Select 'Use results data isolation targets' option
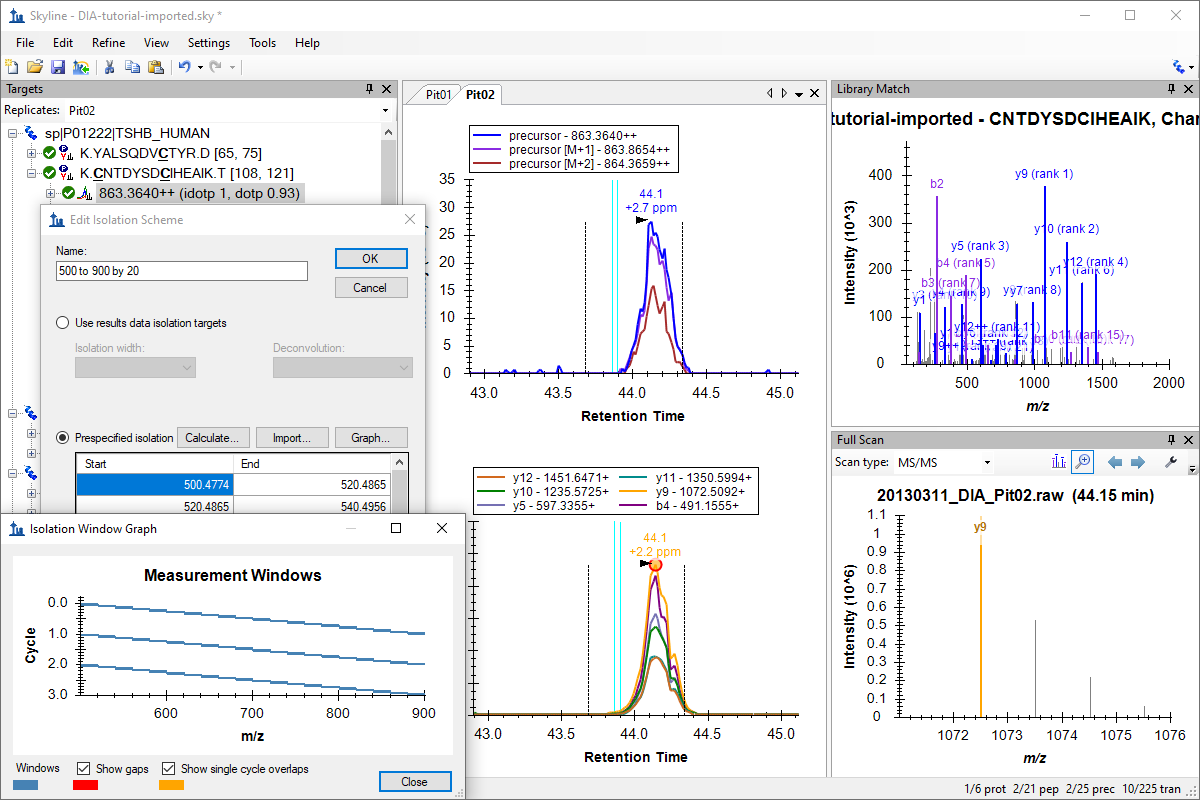Screen dimensions: 1200x800 pos(63,323)
